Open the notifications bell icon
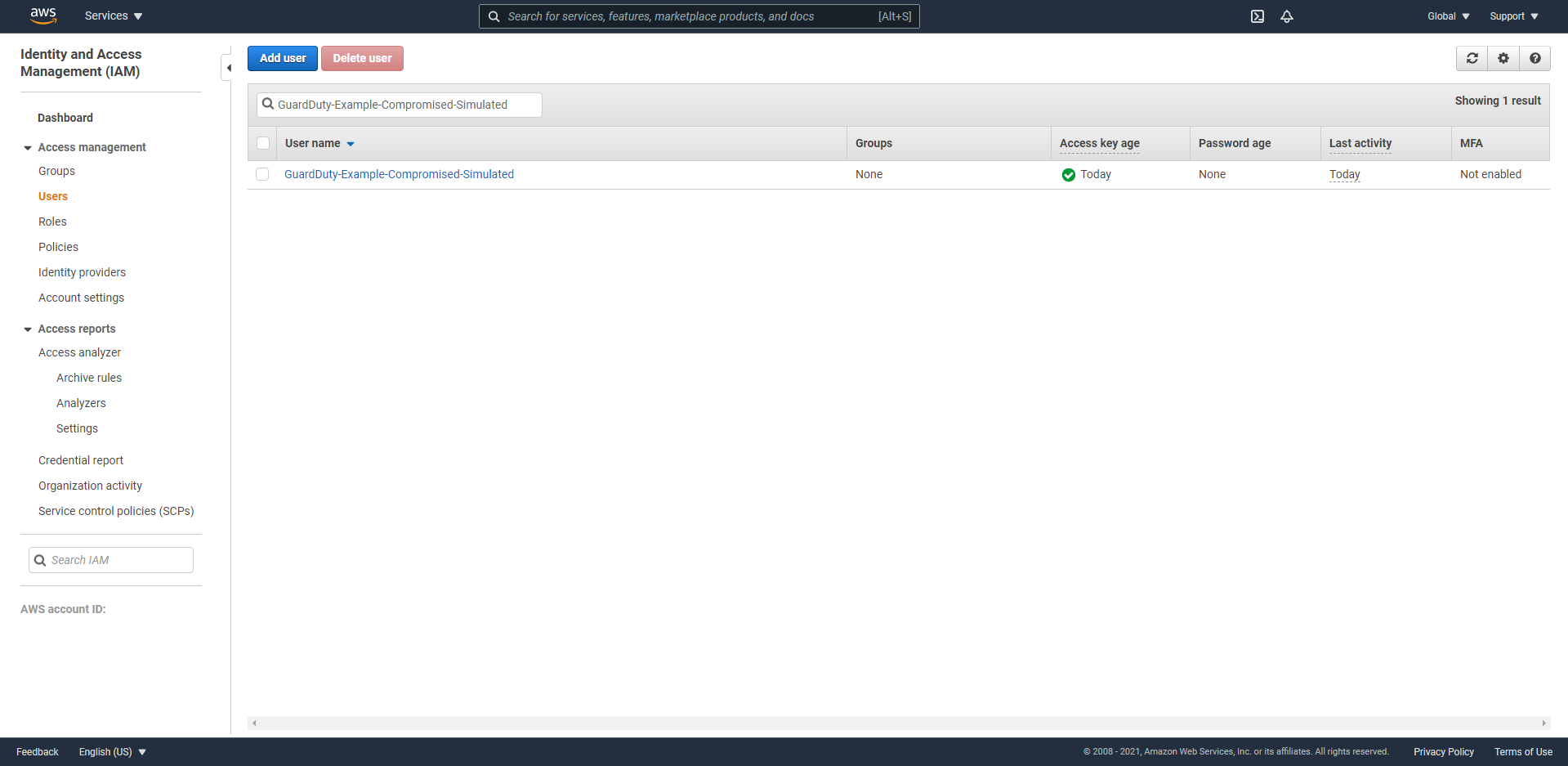Screen dimensions: 1568x766 coord(1287,16)
